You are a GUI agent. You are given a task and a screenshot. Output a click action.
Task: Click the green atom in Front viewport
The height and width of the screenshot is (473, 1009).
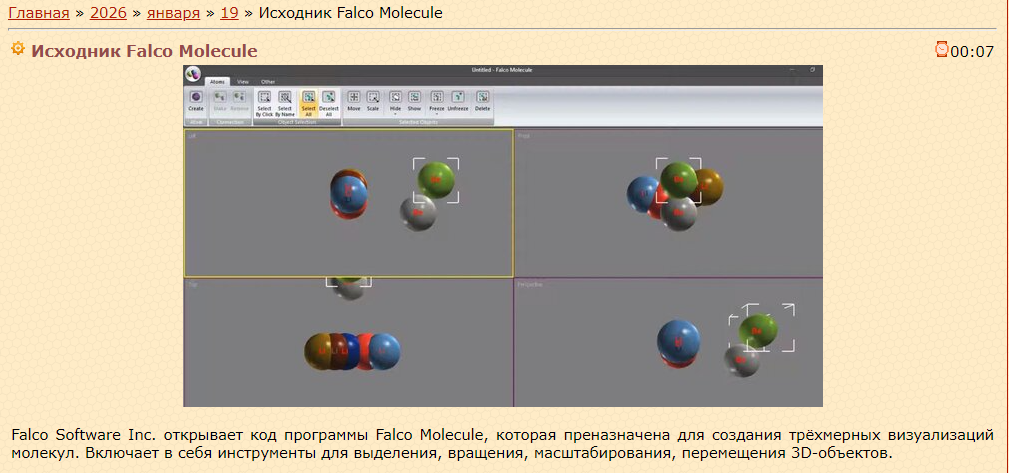(x=679, y=180)
